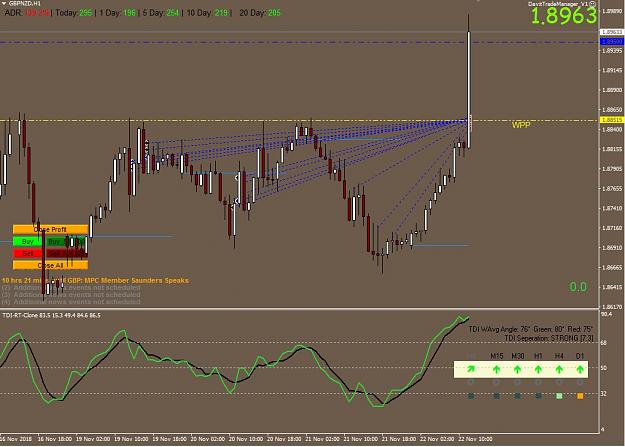Viewport: 625px width, 447px height.
Task: Click the 10 Day: 219 ADR value
Action: click(207, 13)
